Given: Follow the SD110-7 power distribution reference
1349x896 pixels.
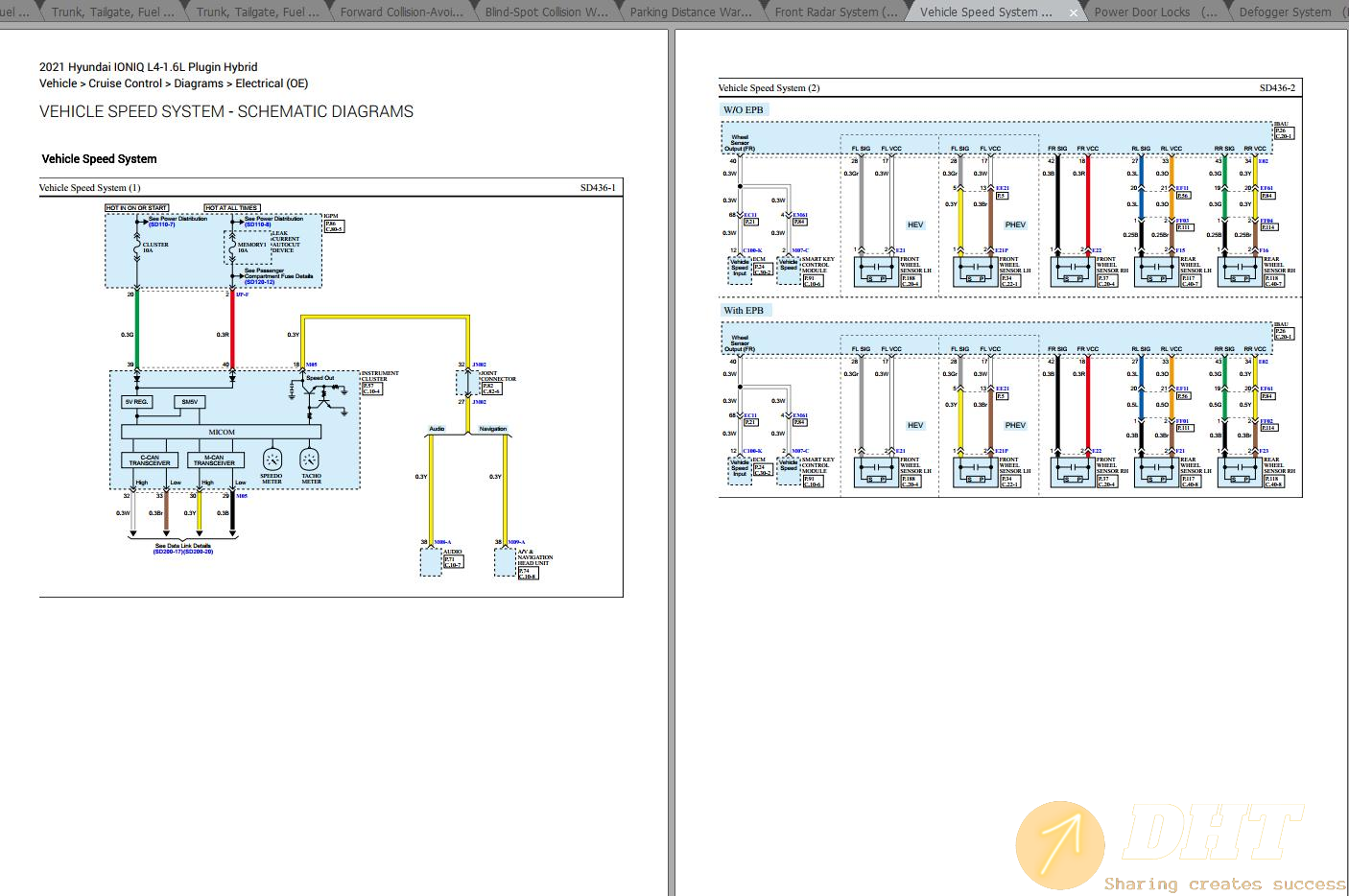Looking at the screenshot, I should pyautogui.click(x=162, y=224).
